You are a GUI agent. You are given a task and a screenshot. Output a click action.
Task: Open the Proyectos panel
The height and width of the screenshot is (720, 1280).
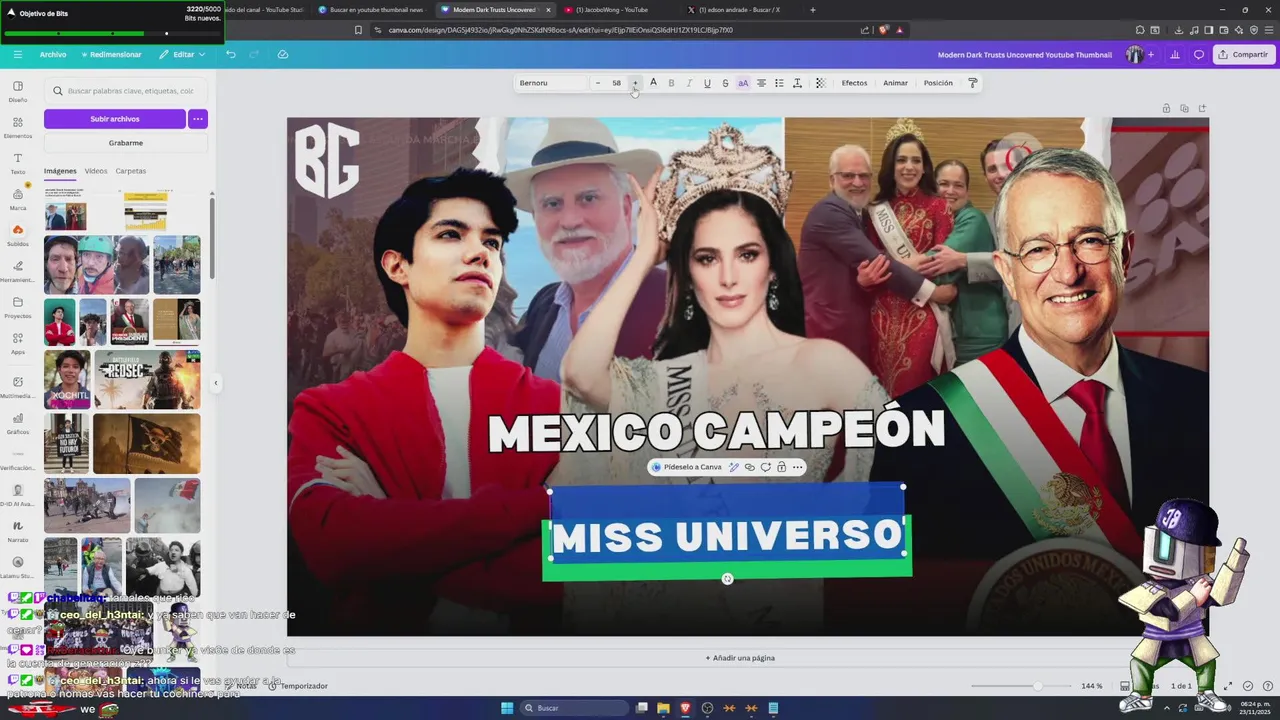click(x=18, y=307)
